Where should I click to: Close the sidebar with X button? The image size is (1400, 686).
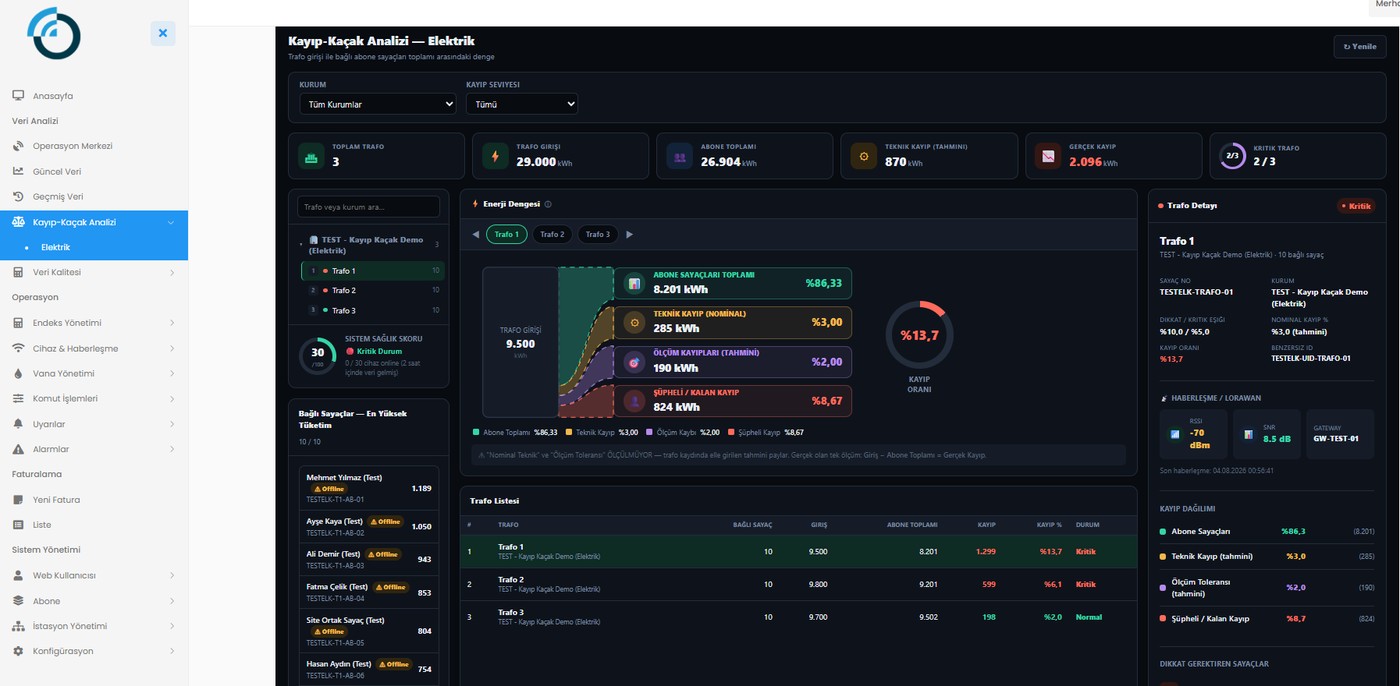pyautogui.click(x=163, y=33)
